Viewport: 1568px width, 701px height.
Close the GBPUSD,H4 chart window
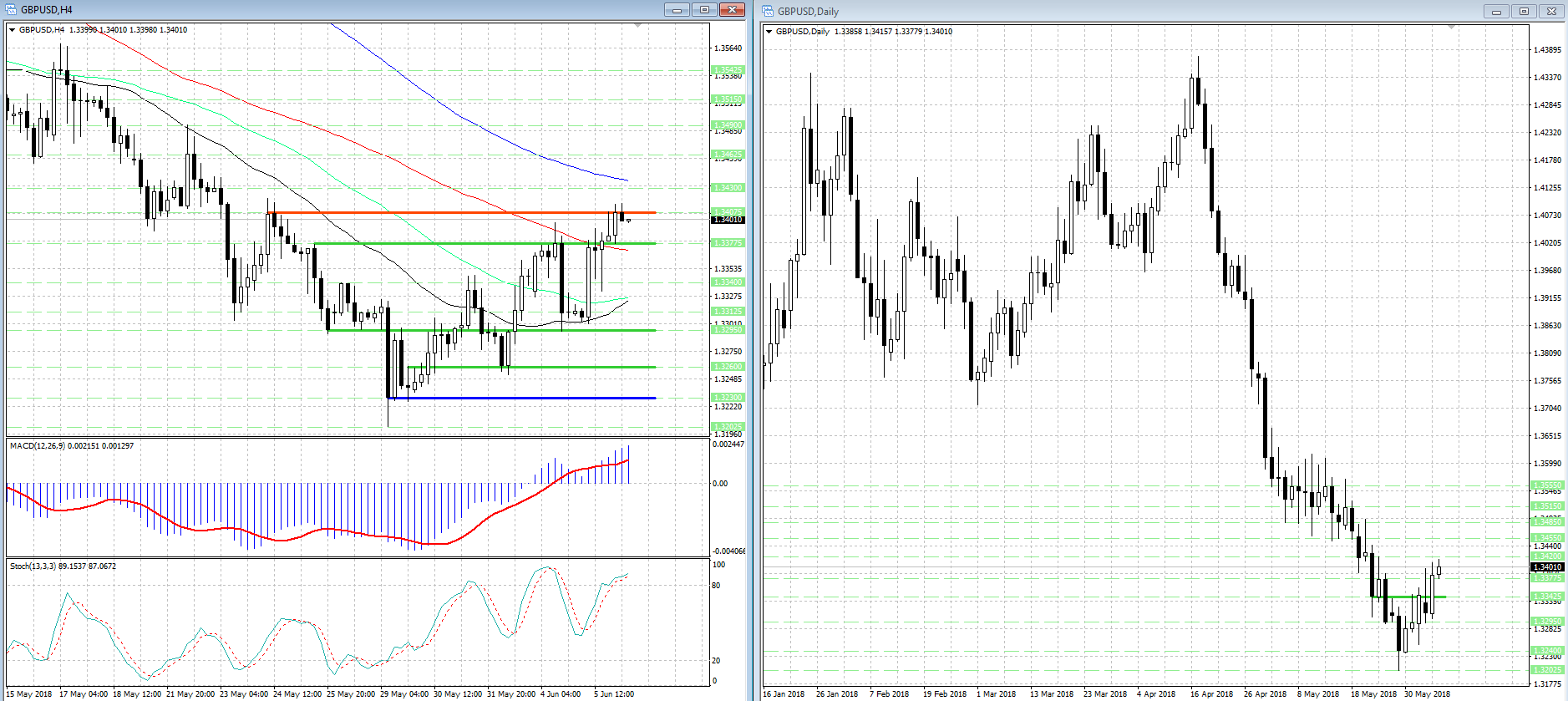point(732,10)
